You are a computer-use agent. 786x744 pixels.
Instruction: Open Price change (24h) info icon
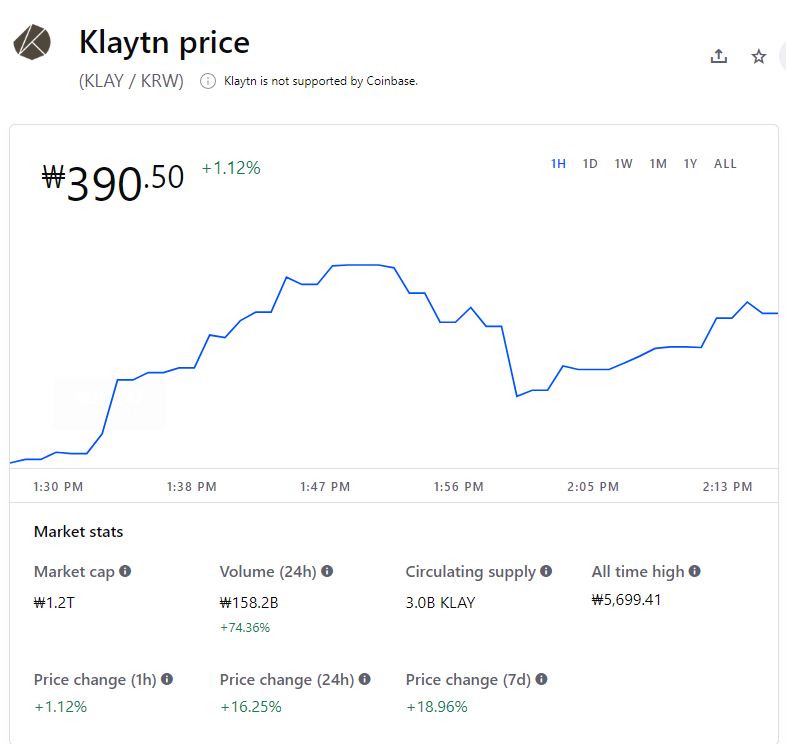click(x=364, y=679)
